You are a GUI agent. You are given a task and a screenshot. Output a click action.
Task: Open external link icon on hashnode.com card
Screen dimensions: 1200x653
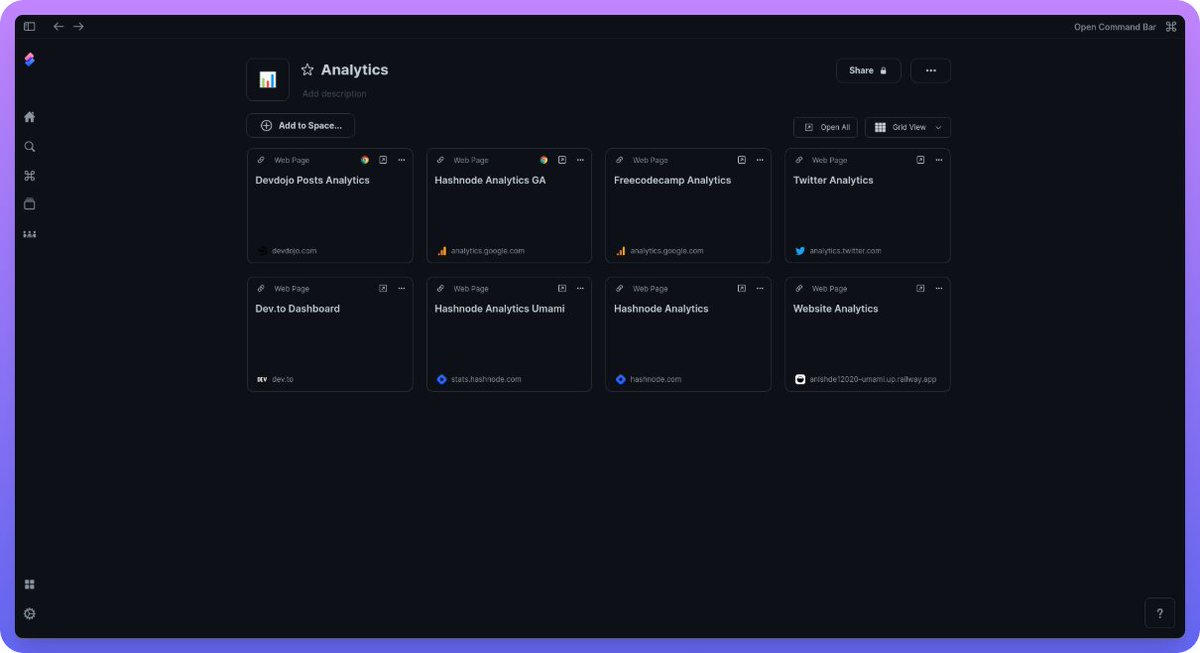coord(741,288)
